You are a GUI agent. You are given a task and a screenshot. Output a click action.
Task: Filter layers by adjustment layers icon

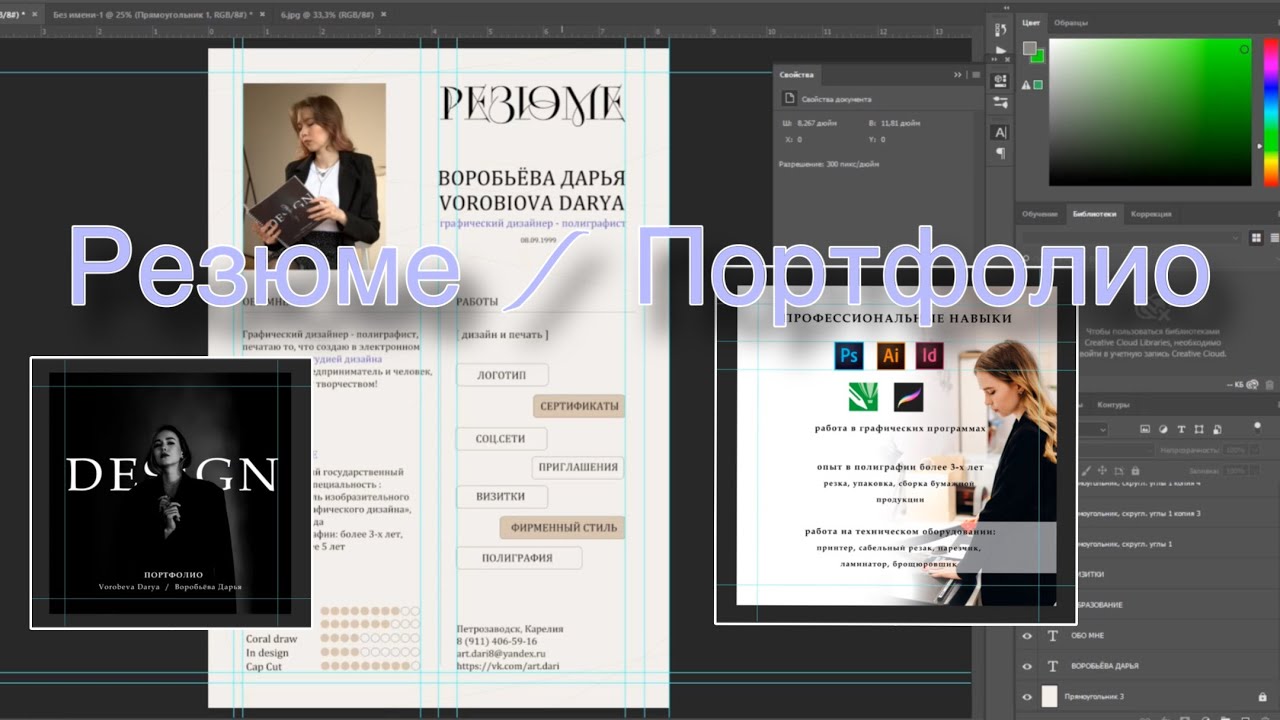pyautogui.click(x=1163, y=428)
